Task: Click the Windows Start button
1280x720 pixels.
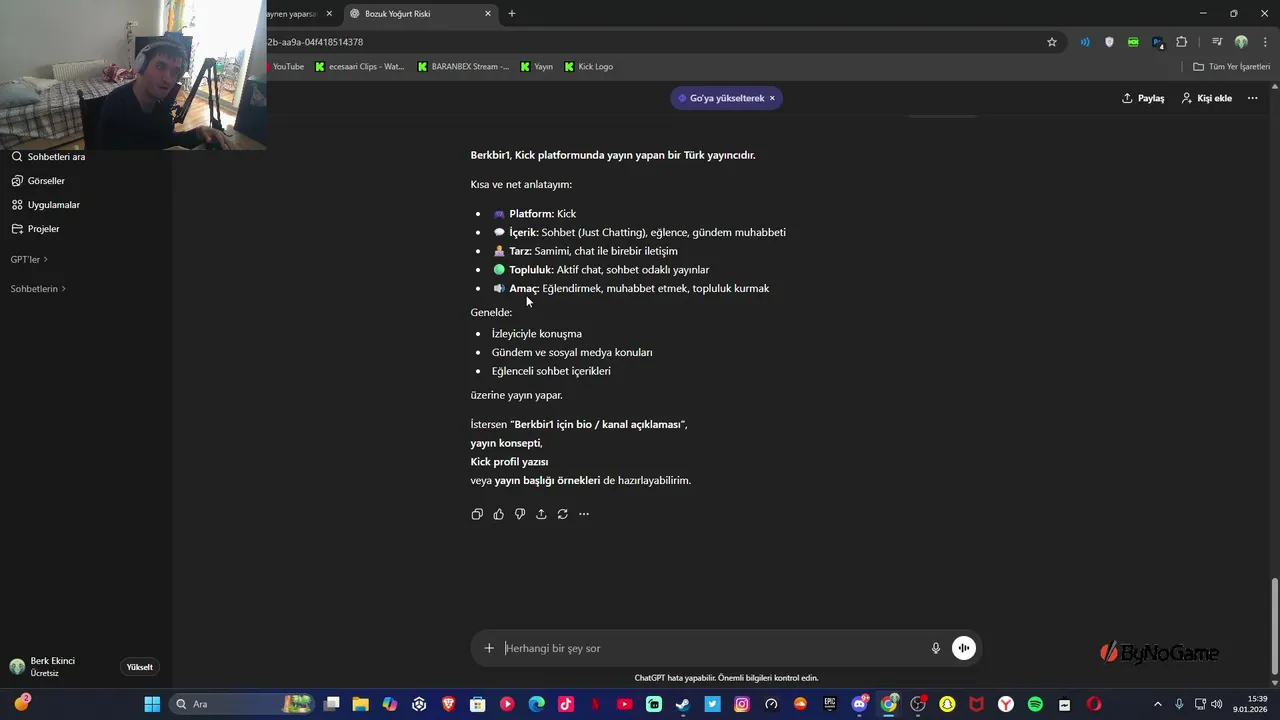Action: click(152, 704)
